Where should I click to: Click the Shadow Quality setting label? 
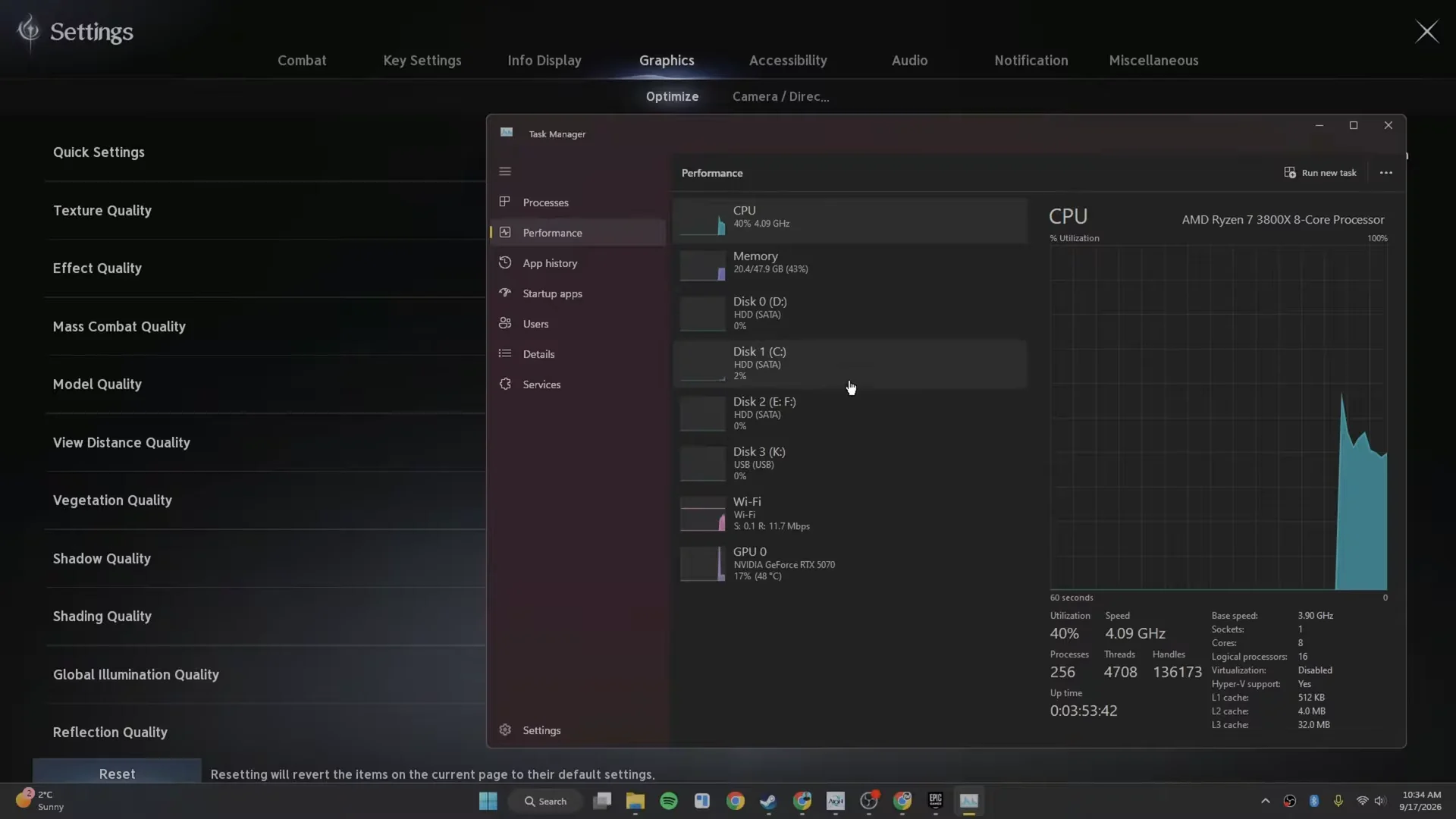pos(102,559)
